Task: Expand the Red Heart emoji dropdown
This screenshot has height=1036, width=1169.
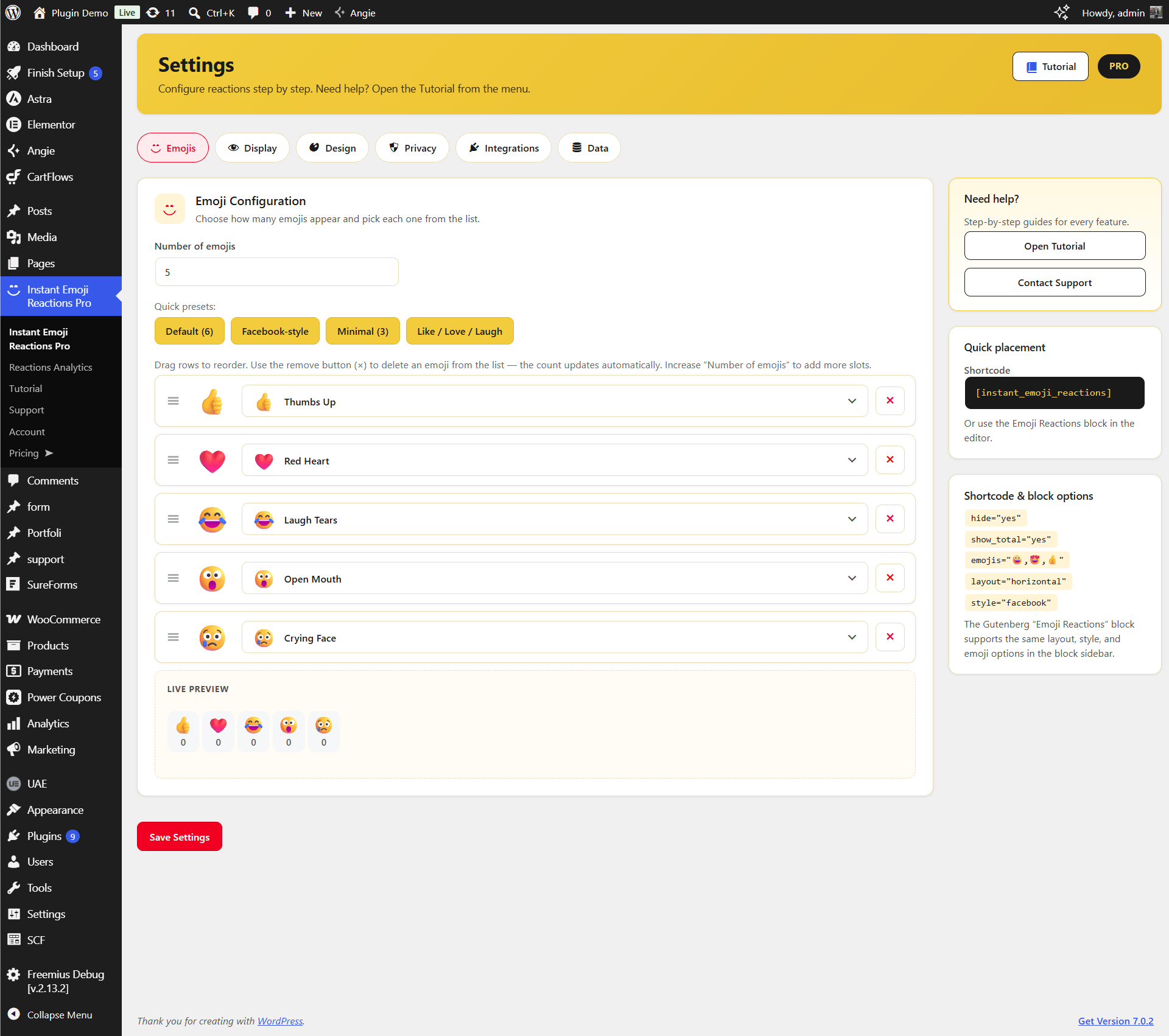Action: tap(554, 460)
